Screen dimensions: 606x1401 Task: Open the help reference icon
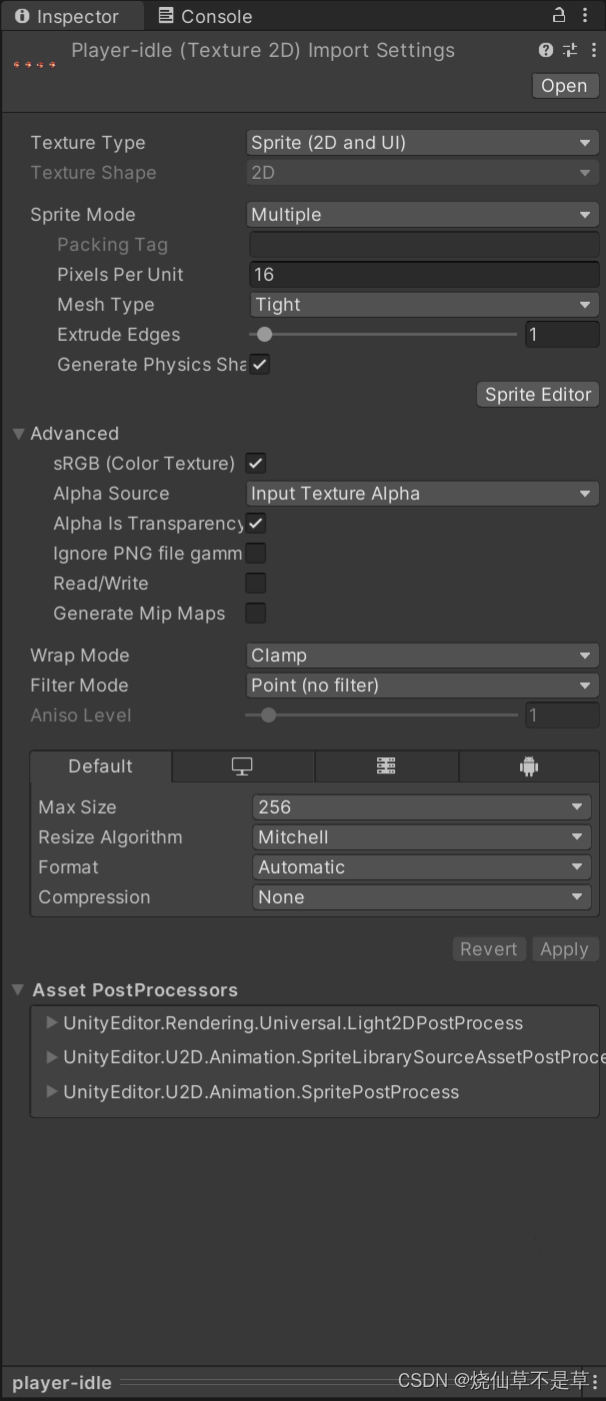545,50
